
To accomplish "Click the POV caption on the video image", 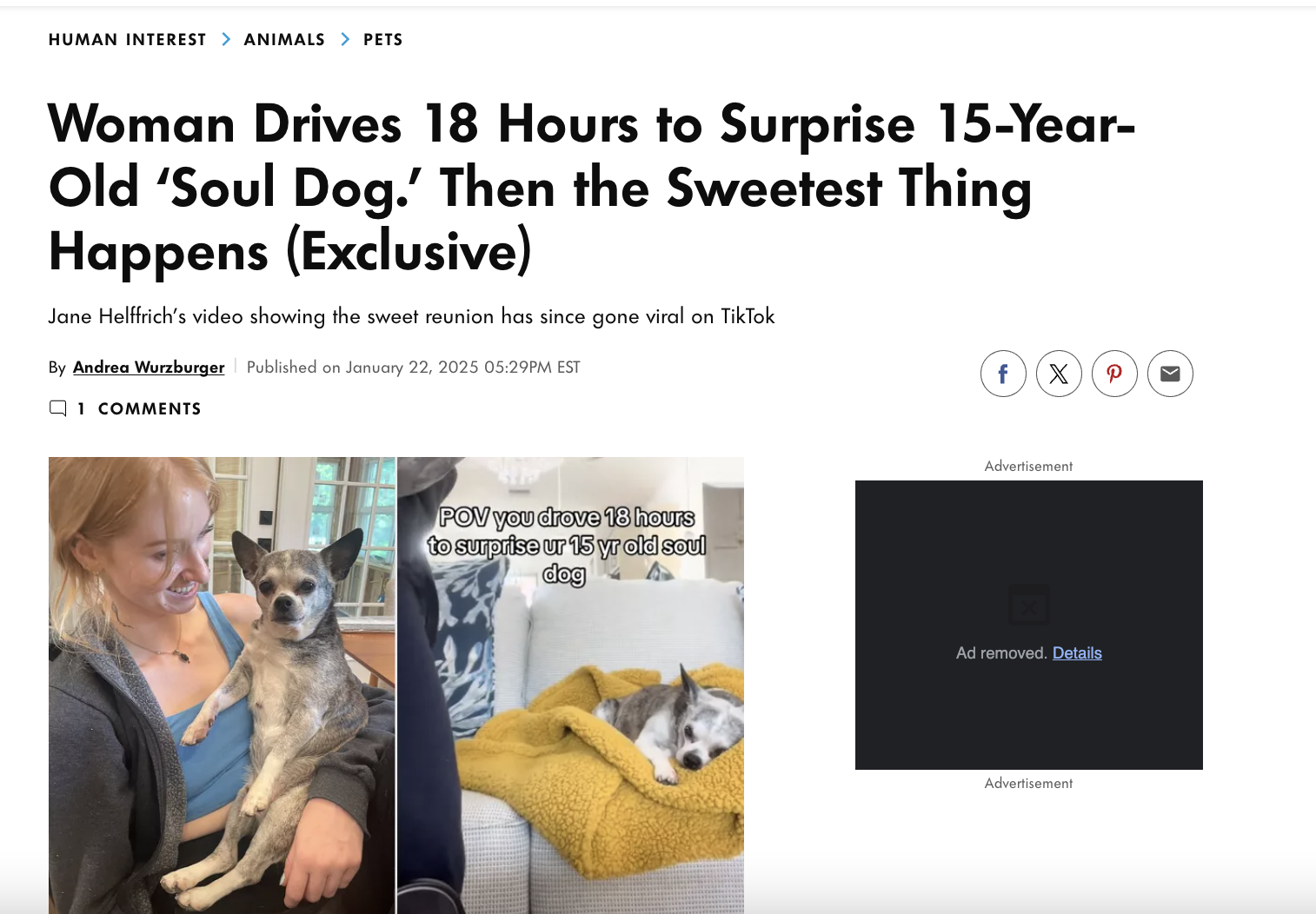I will [566, 545].
